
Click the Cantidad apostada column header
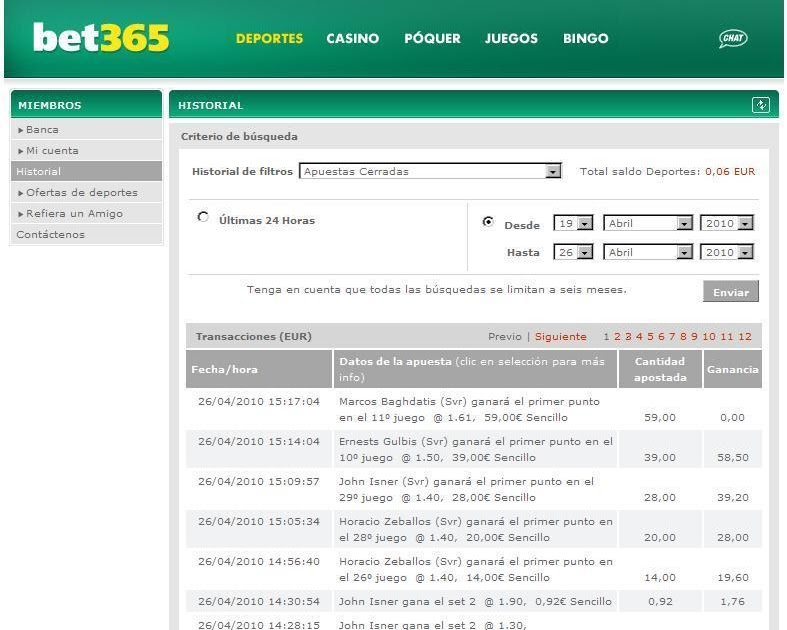pos(660,369)
